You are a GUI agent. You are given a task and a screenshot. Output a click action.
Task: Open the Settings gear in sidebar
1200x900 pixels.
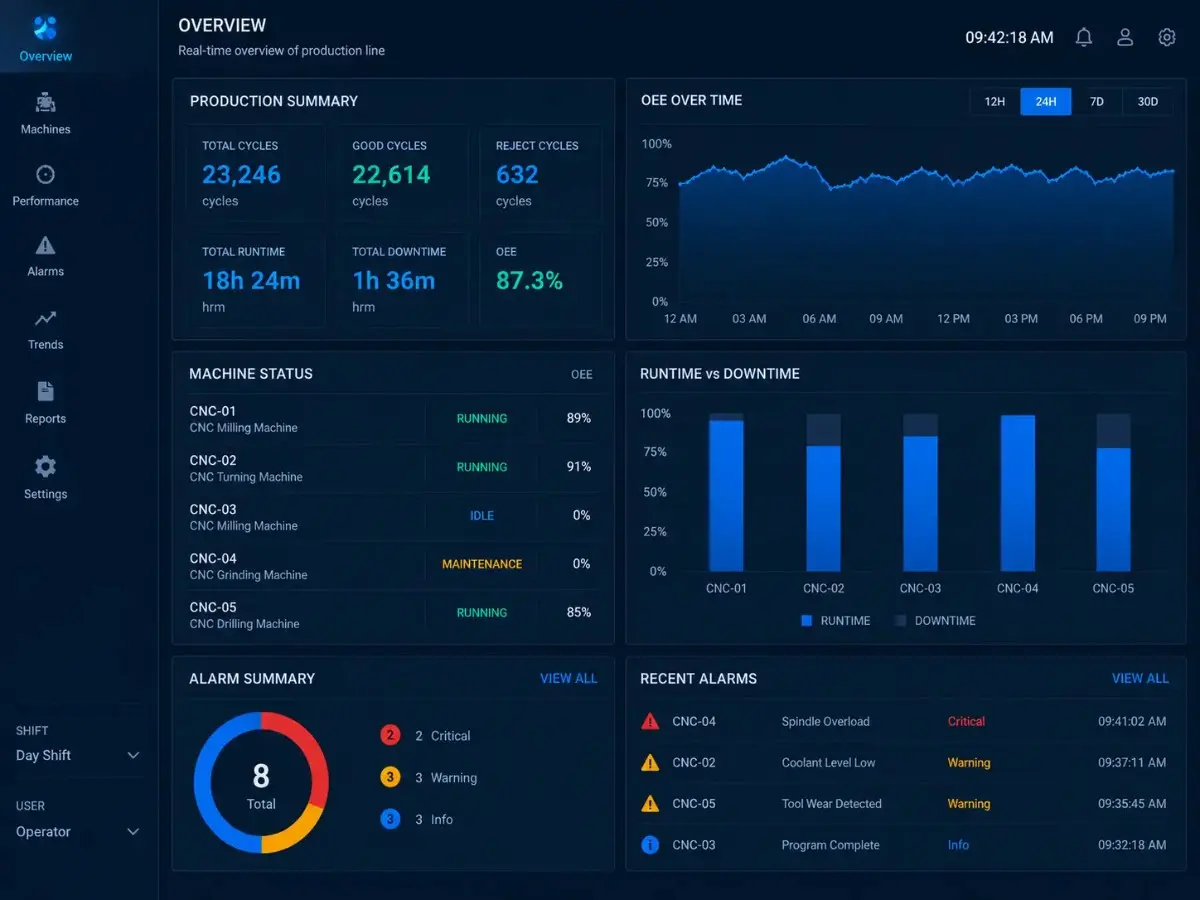pyautogui.click(x=45, y=466)
